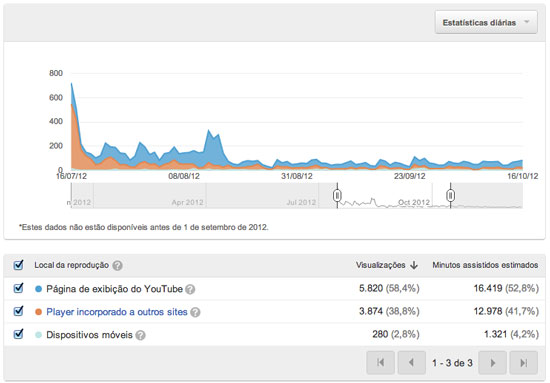The height and width of the screenshot is (383, 550).
Task: Click the 12.978 (41,7%) minutes value
Action: click(506, 311)
